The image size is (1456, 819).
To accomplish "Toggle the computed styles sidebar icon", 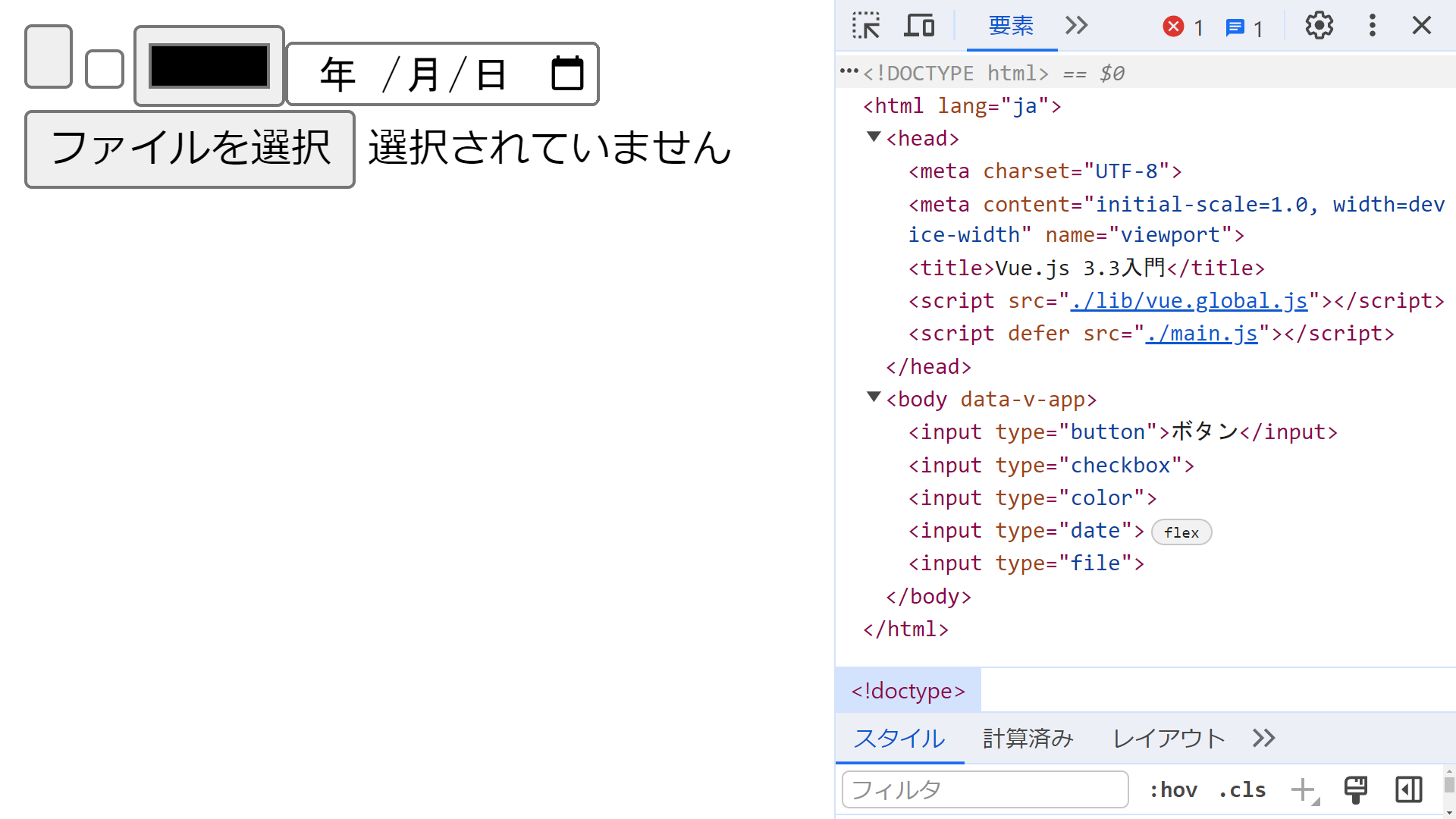I will coord(1408,789).
